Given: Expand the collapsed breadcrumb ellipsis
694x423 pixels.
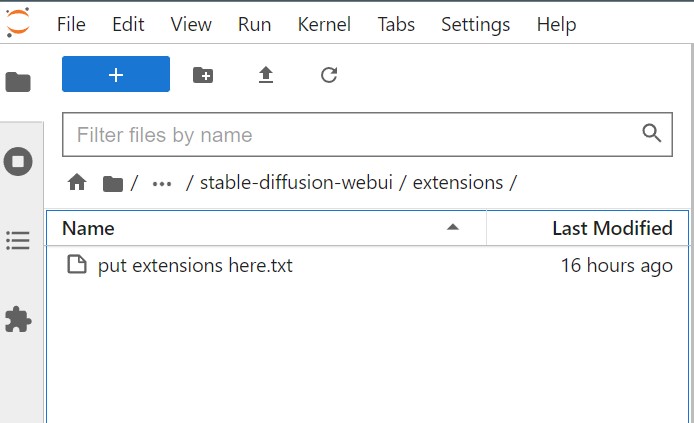Looking at the screenshot, I should click(x=161, y=183).
